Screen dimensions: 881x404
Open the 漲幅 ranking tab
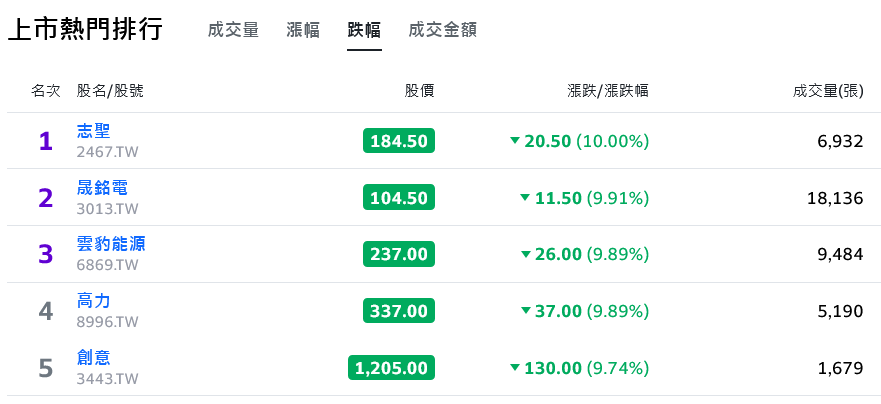[x=303, y=30]
